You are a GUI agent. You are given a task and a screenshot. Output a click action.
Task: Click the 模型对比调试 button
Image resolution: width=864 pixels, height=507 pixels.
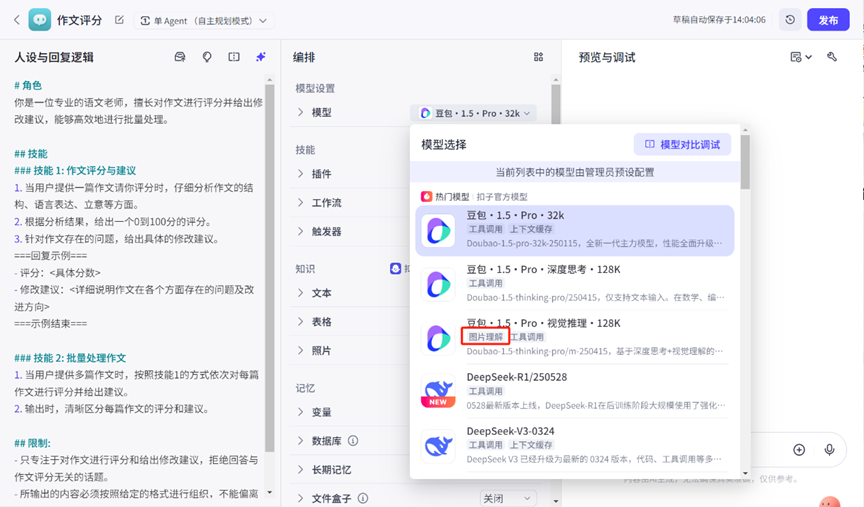[x=682, y=144]
